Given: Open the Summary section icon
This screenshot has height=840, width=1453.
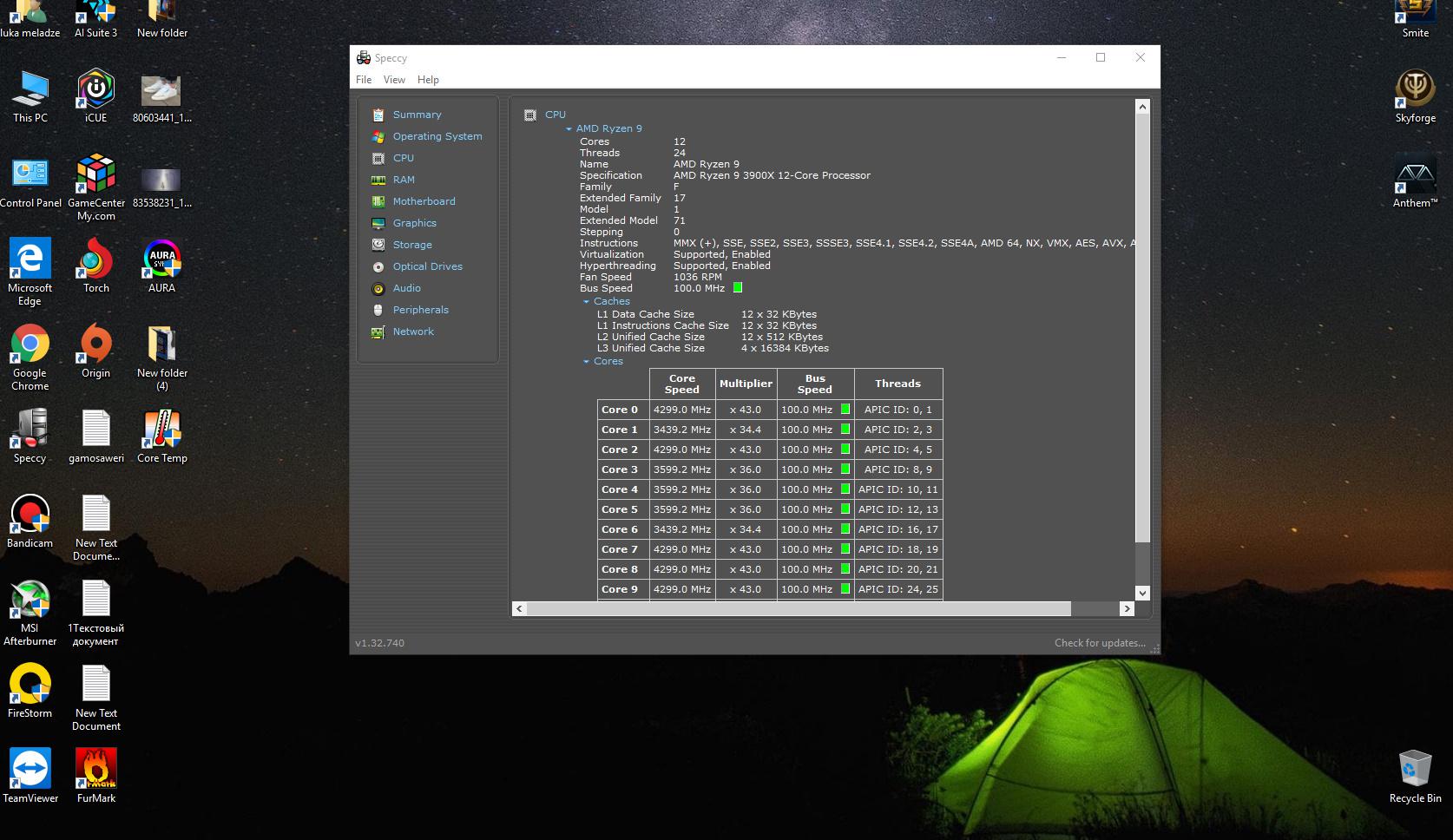Looking at the screenshot, I should pyautogui.click(x=378, y=115).
